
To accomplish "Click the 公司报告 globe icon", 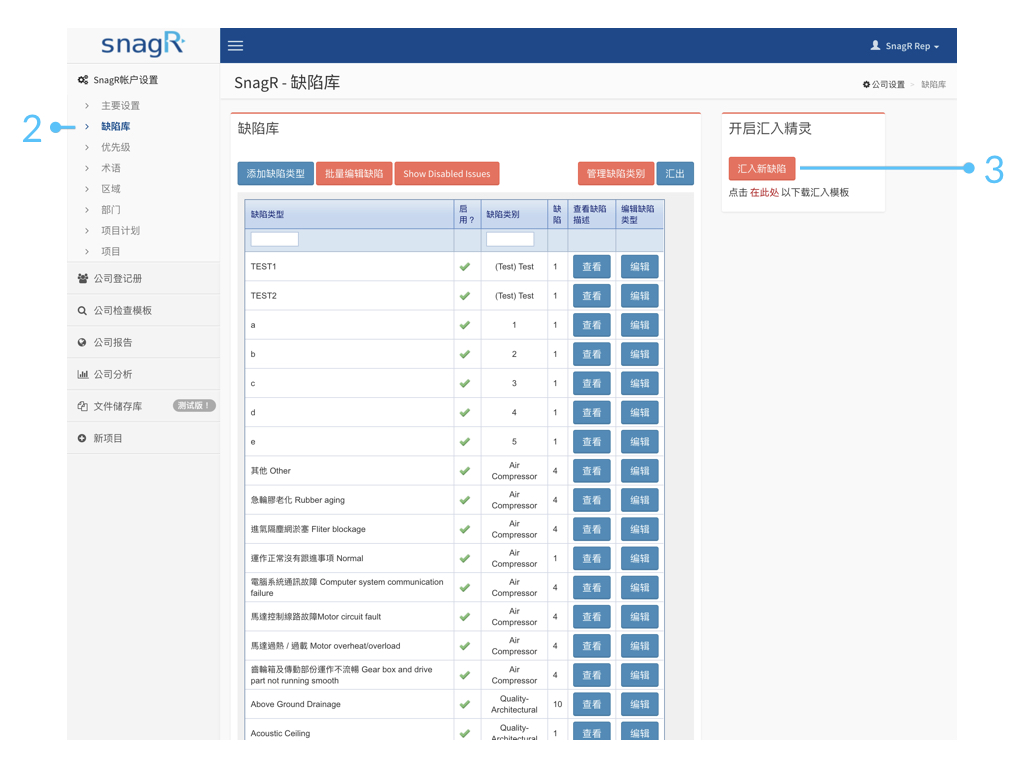I will (82, 342).
